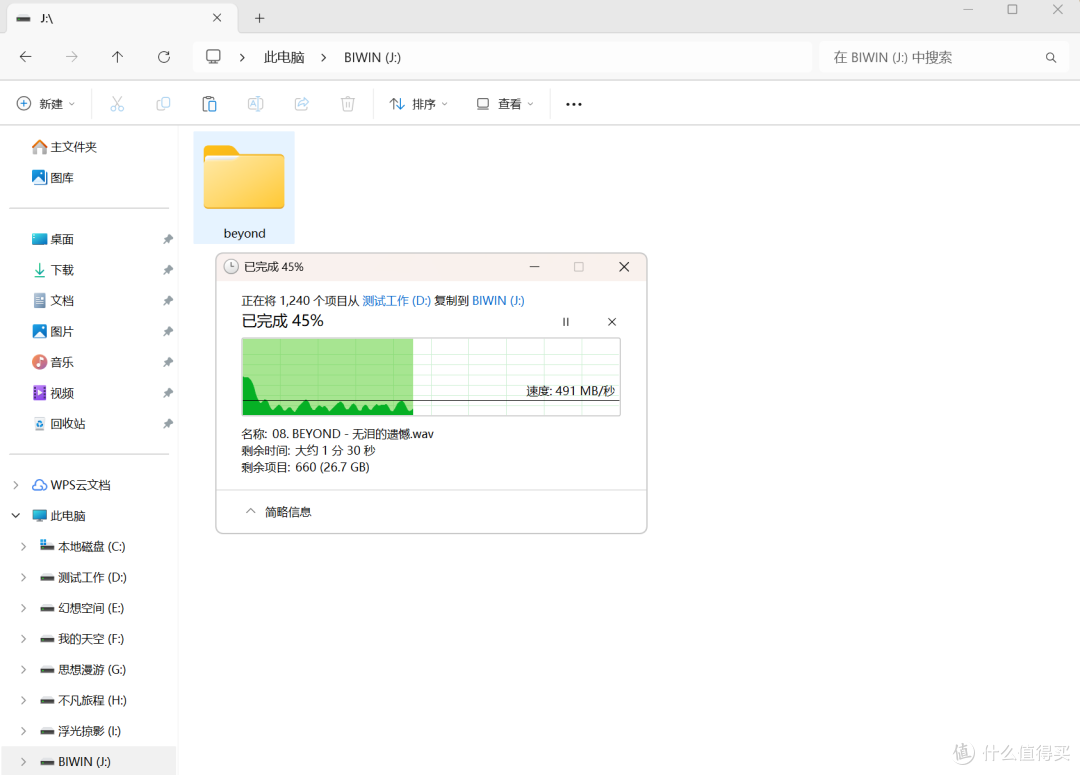Click the Share icon in toolbar
Image resolution: width=1080 pixels, height=775 pixels.
[302, 104]
